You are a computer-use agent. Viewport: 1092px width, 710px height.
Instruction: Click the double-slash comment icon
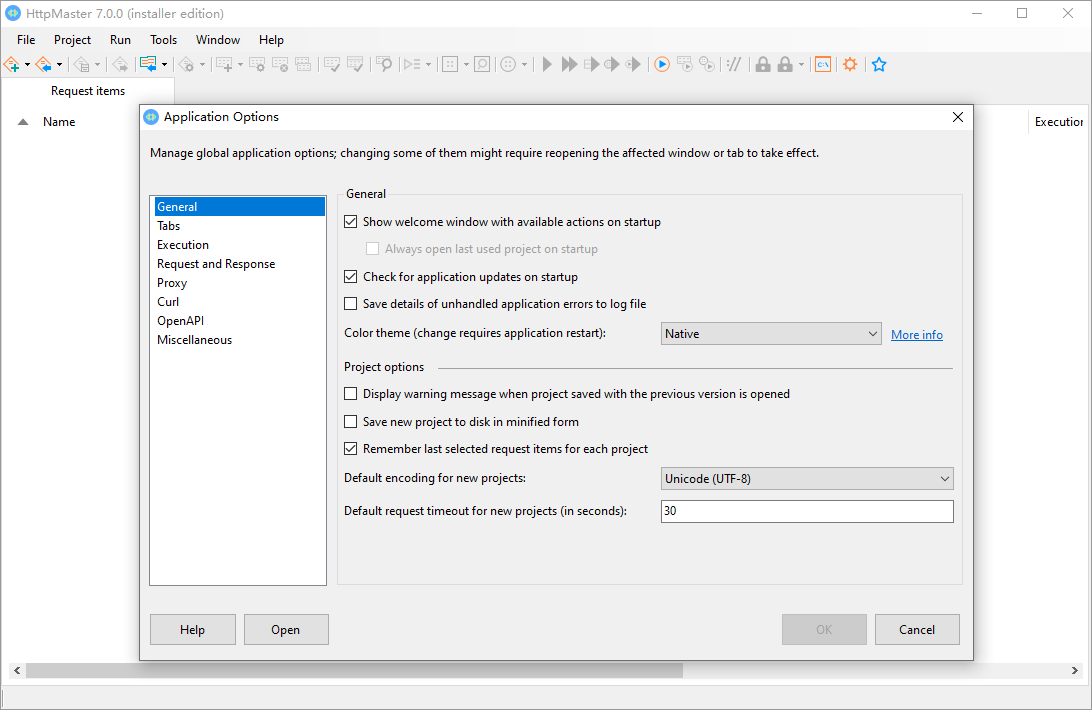[x=733, y=65]
